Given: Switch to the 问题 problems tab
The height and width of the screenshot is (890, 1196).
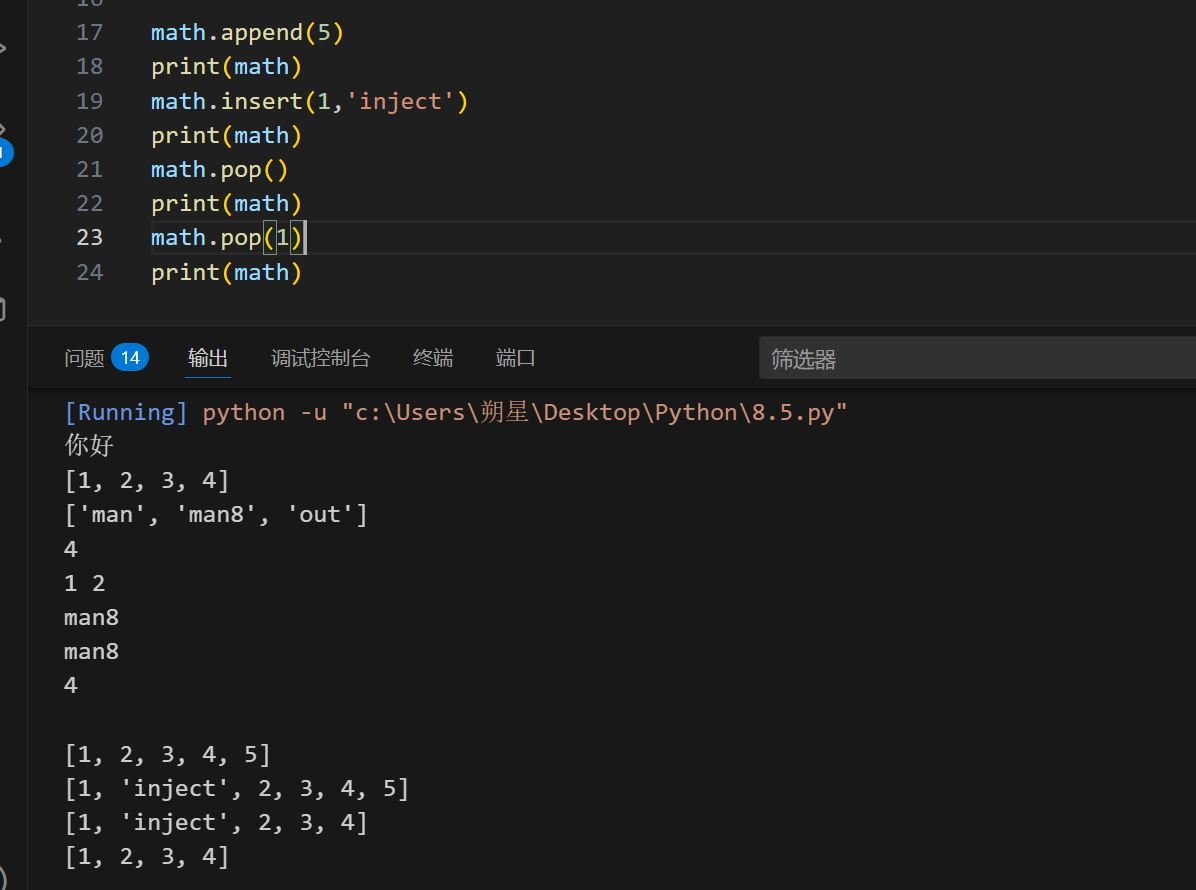Looking at the screenshot, I should click(84, 358).
